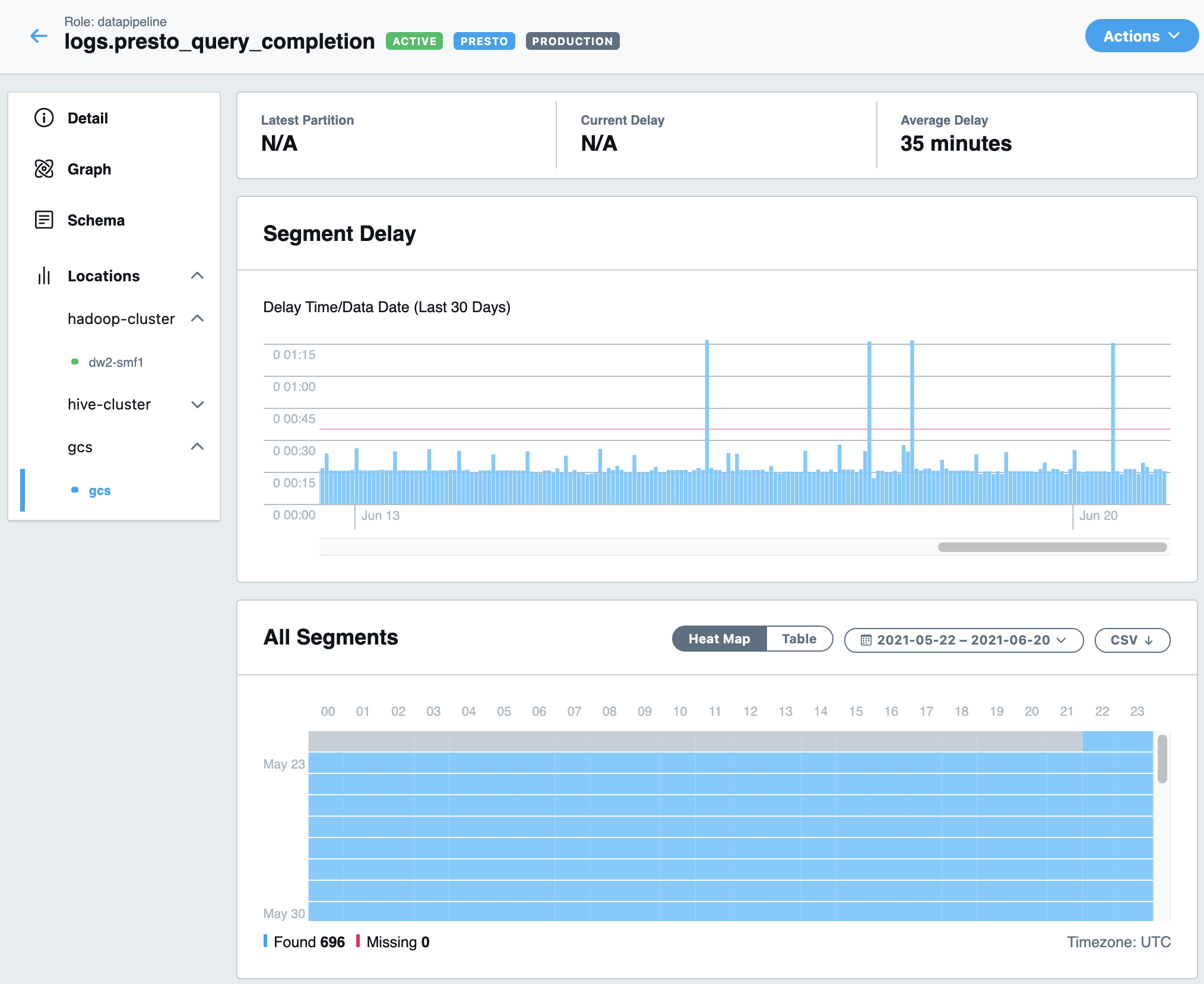Click the heat map vertical scrollbar
This screenshot has width=1204, height=984.
(1162, 759)
